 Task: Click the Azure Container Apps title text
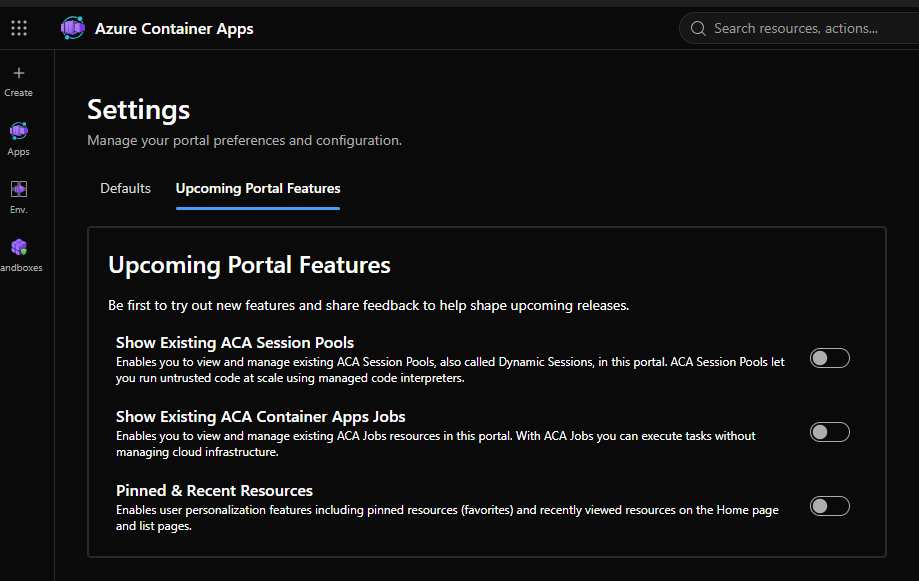click(x=174, y=29)
